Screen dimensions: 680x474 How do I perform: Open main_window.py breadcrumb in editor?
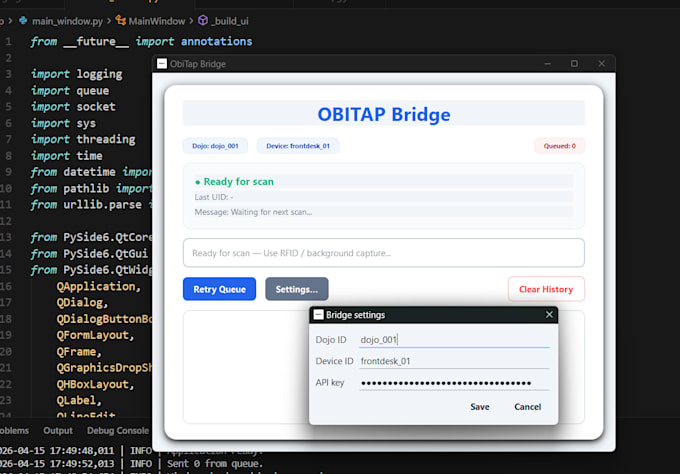coord(67,21)
